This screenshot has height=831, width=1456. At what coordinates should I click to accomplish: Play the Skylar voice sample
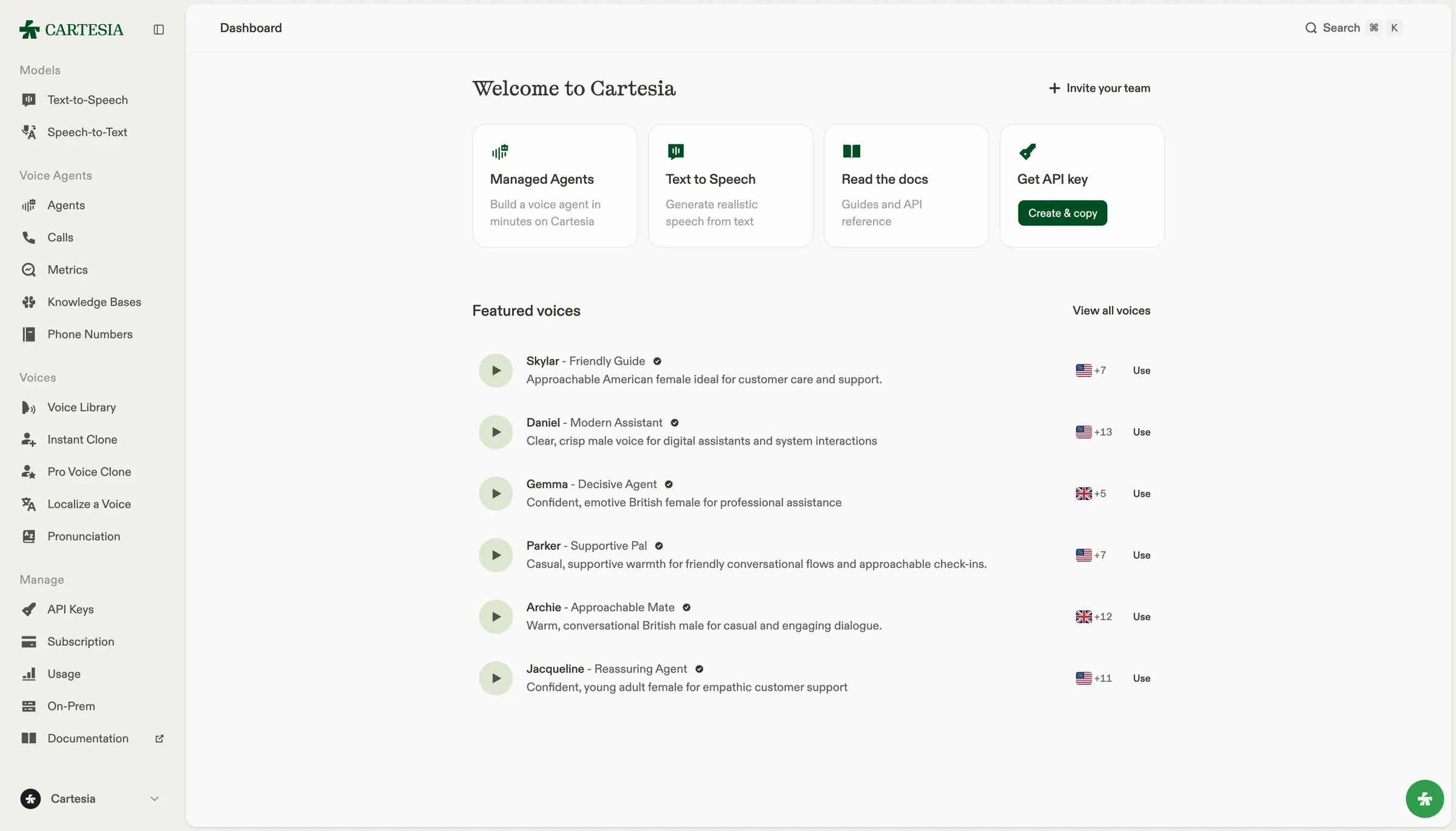[496, 371]
